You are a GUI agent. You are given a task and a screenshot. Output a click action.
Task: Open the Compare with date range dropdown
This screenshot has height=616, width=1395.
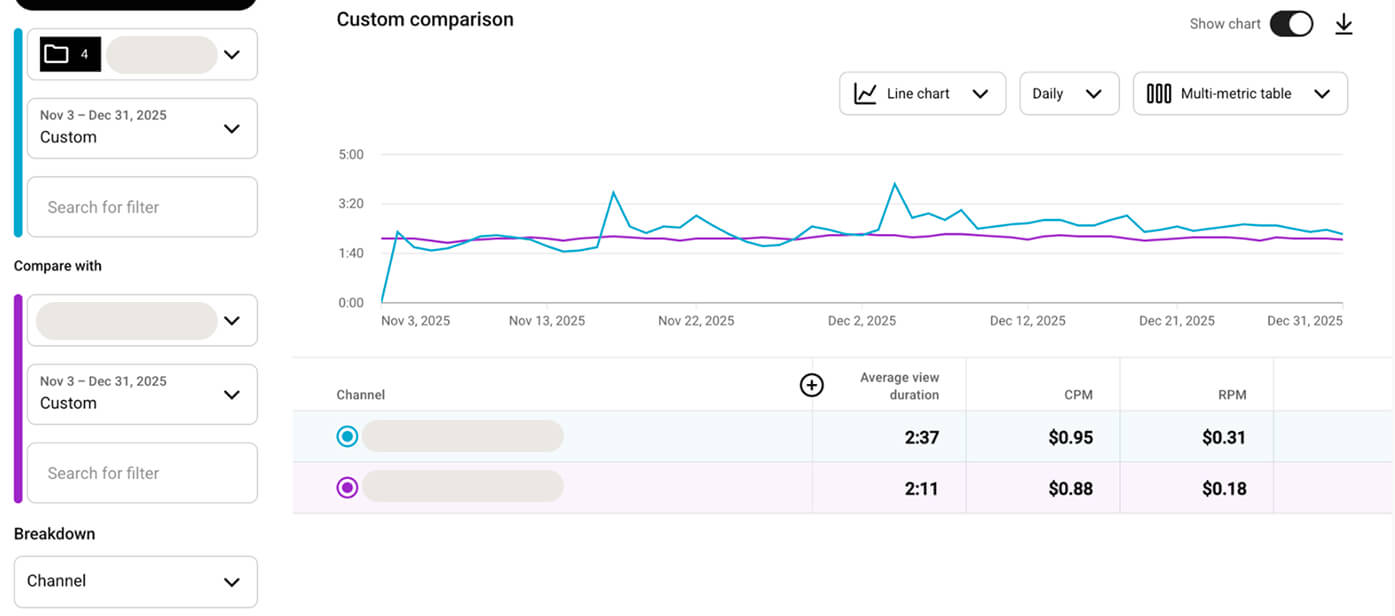click(142, 393)
